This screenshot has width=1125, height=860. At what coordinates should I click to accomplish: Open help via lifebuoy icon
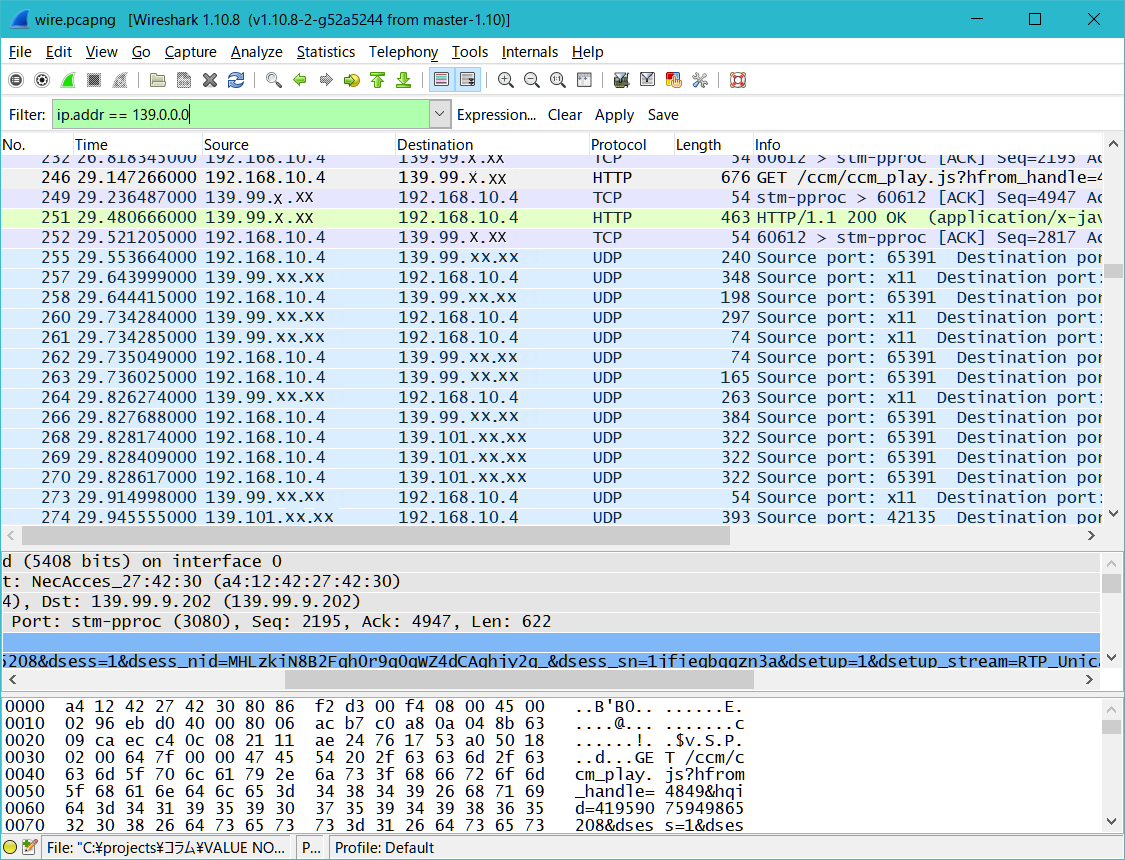pos(738,80)
